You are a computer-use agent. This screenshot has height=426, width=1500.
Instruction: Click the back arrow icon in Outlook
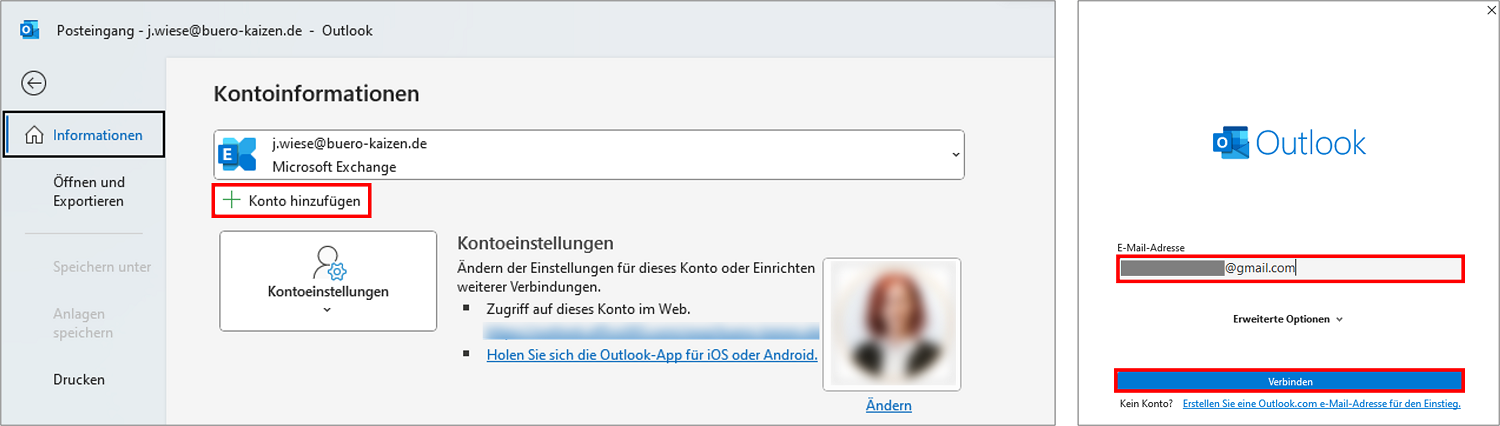(34, 83)
